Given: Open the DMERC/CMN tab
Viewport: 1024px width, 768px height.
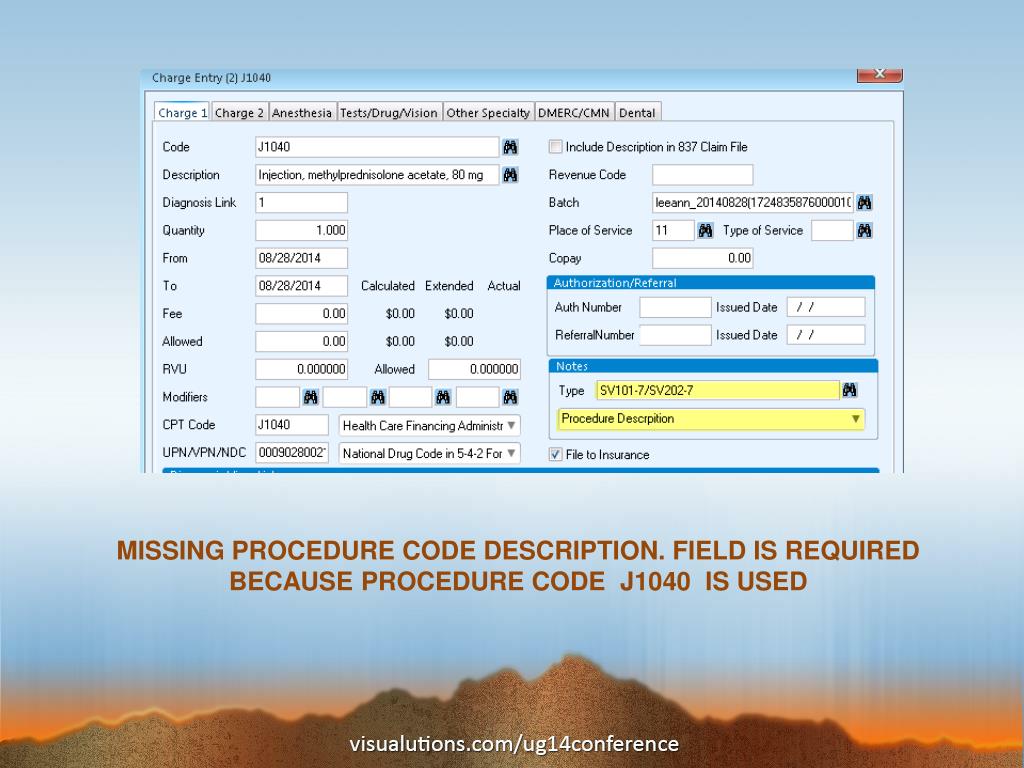Looking at the screenshot, I should pos(574,113).
